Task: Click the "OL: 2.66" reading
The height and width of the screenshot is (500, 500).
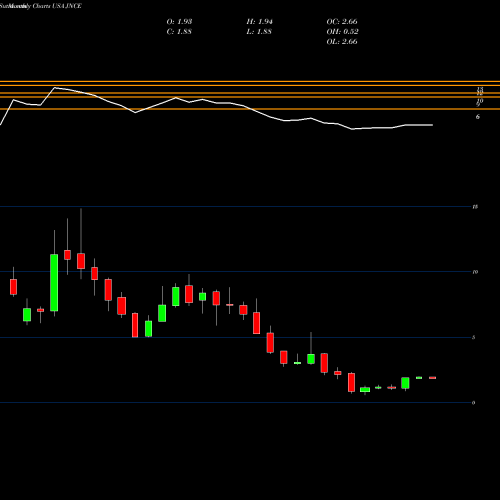Action: 342,42
